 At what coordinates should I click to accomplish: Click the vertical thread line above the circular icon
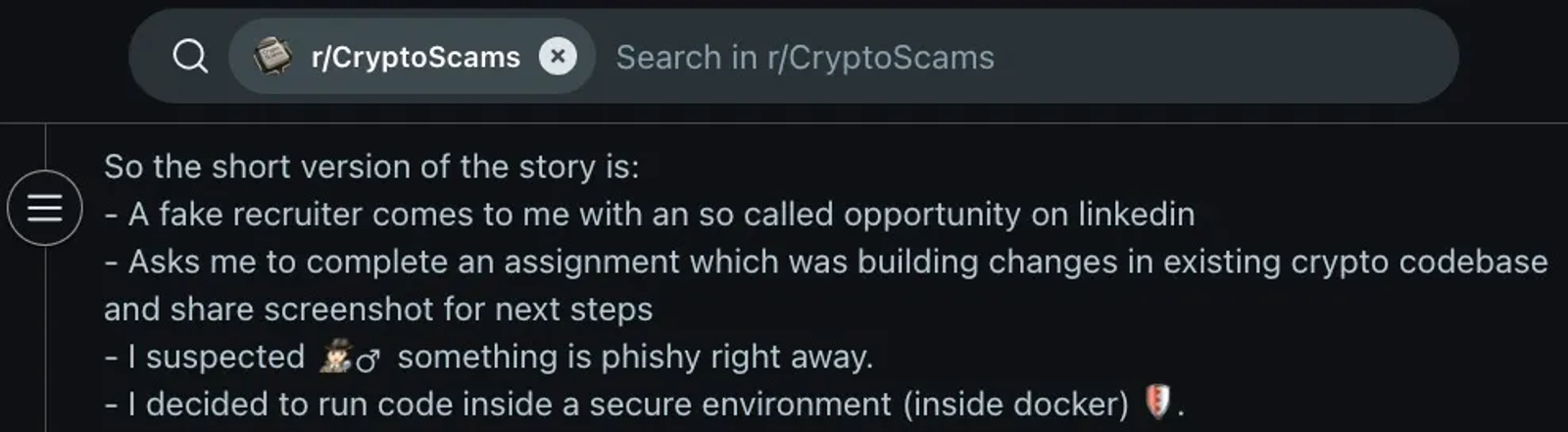click(45, 147)
